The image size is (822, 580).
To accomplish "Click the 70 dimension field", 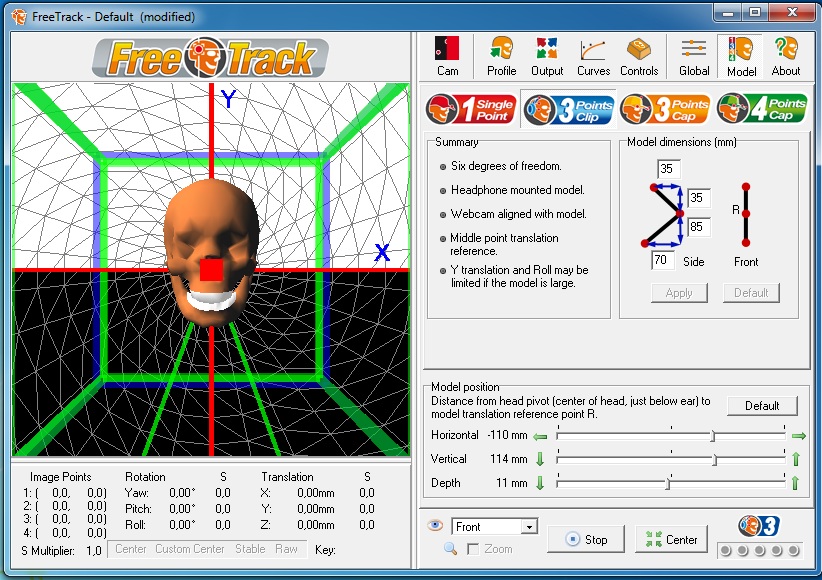I will coord(663,260).
